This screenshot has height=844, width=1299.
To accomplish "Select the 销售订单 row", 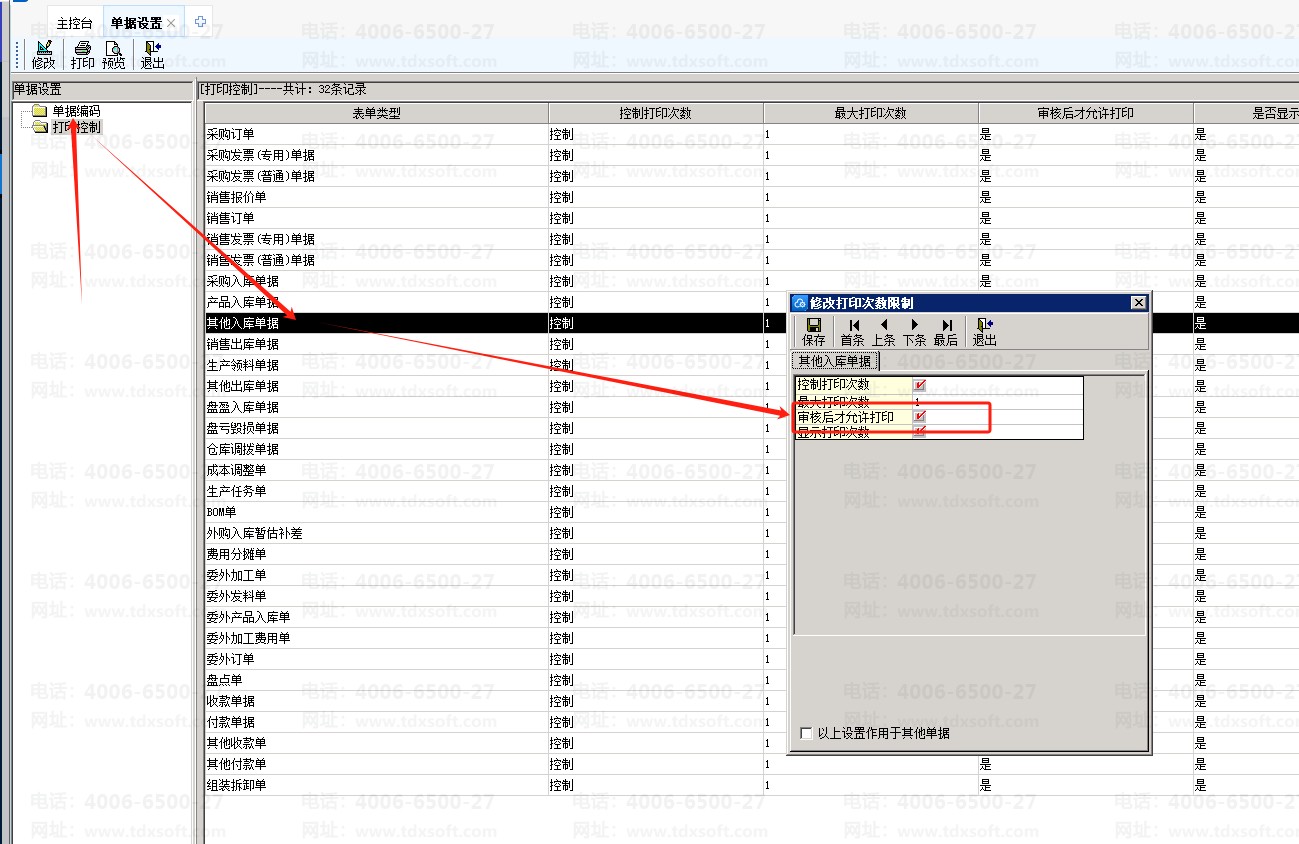I will coord(752,218).
